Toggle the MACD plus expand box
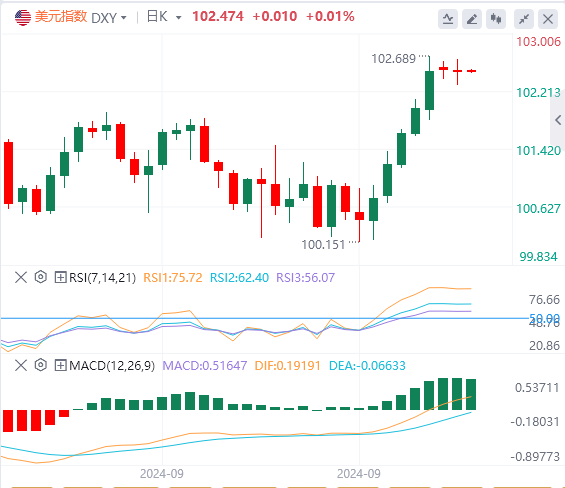The image size is (565, 488). tap(60, 365)
